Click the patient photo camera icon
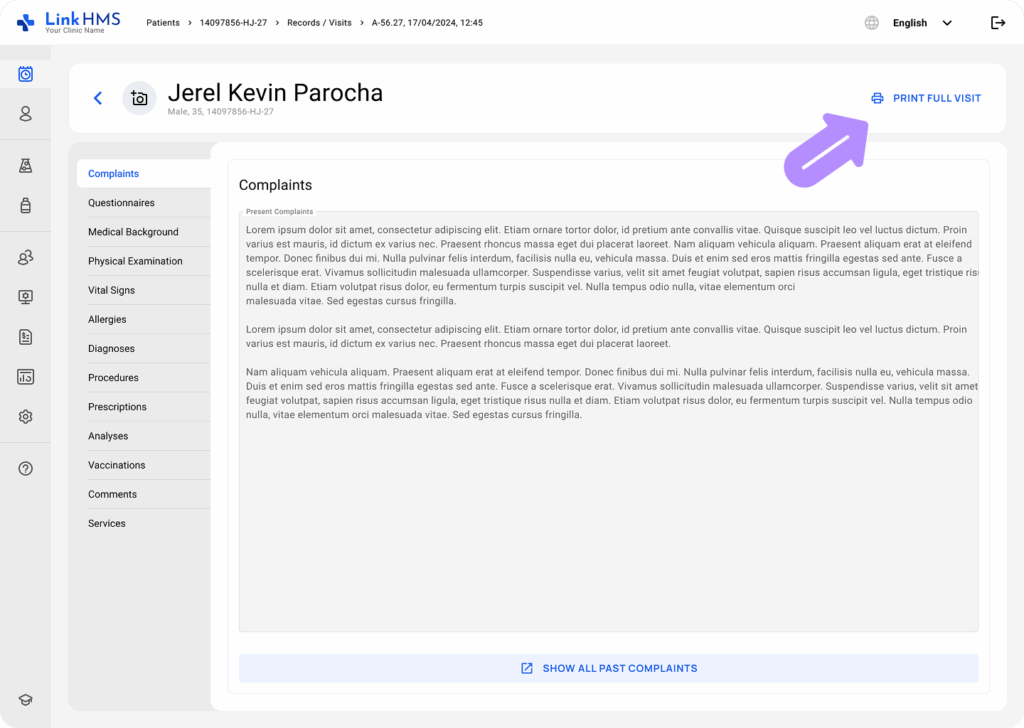The width and height of the screenshot is (1024, 728). coord(139,98)
